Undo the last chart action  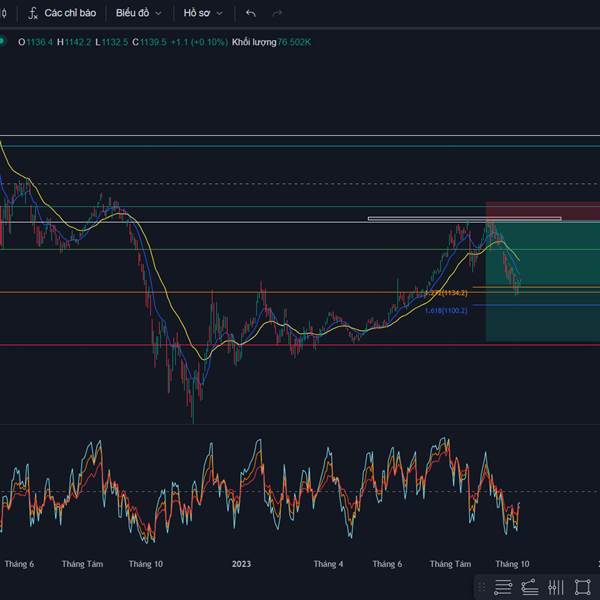point(251,13)
